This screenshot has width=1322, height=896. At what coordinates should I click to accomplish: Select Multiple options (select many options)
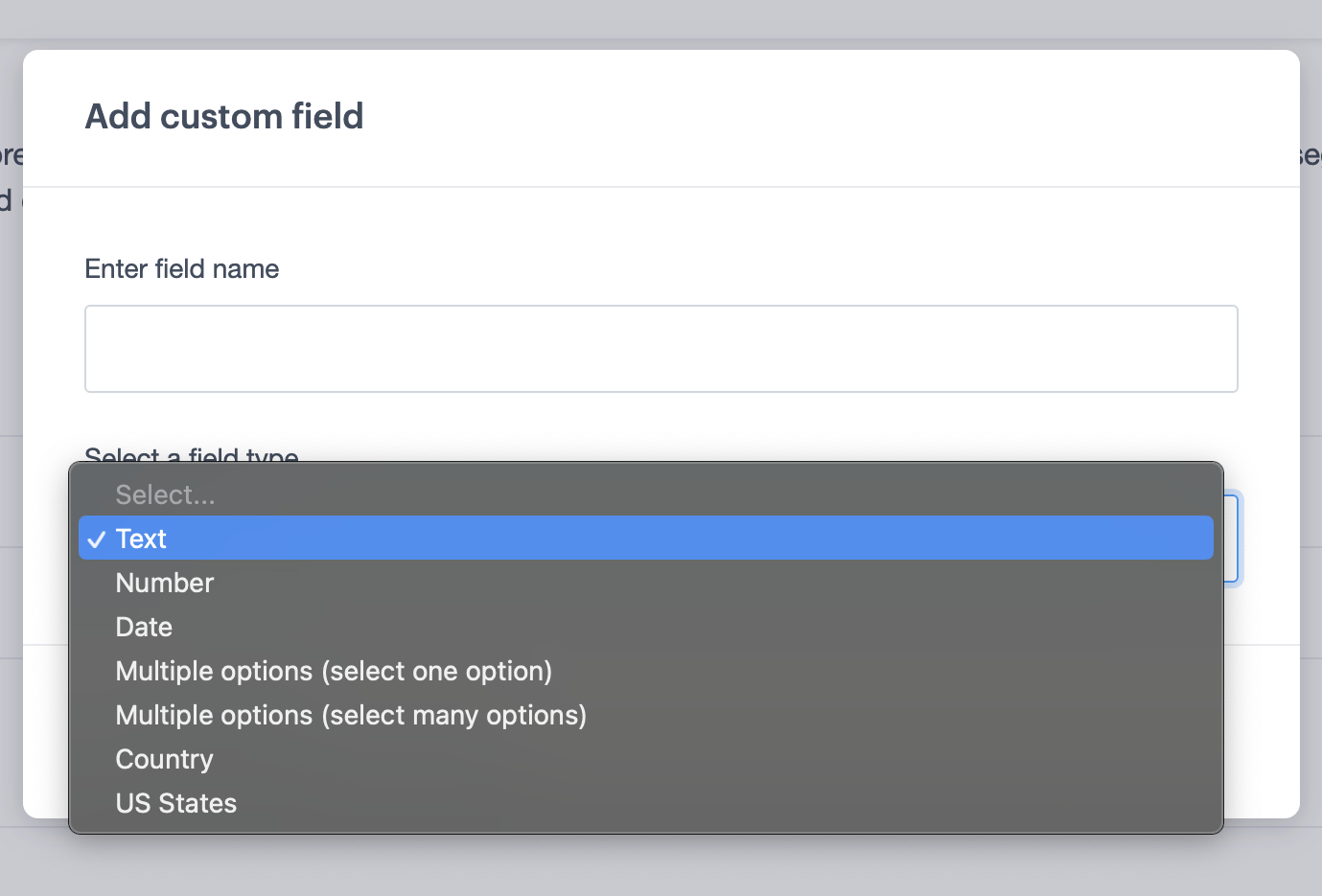(351, 715)
